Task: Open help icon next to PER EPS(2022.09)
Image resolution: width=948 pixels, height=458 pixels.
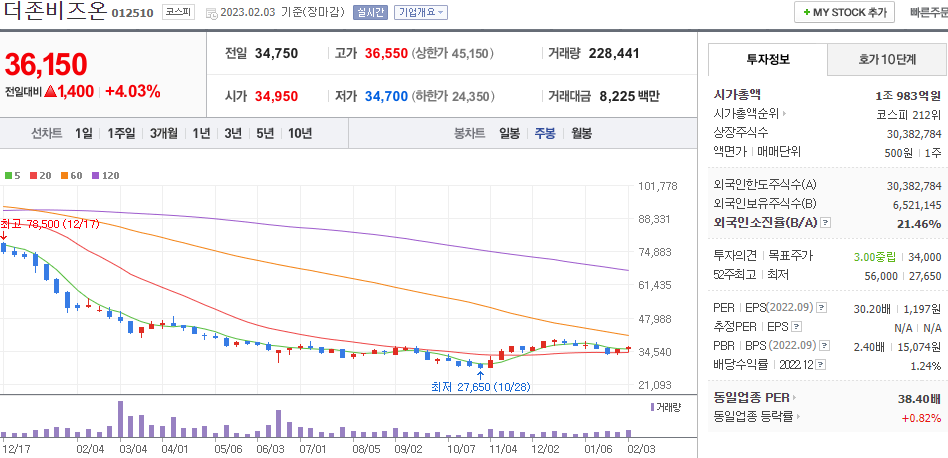Action: [x=821, y=308]
